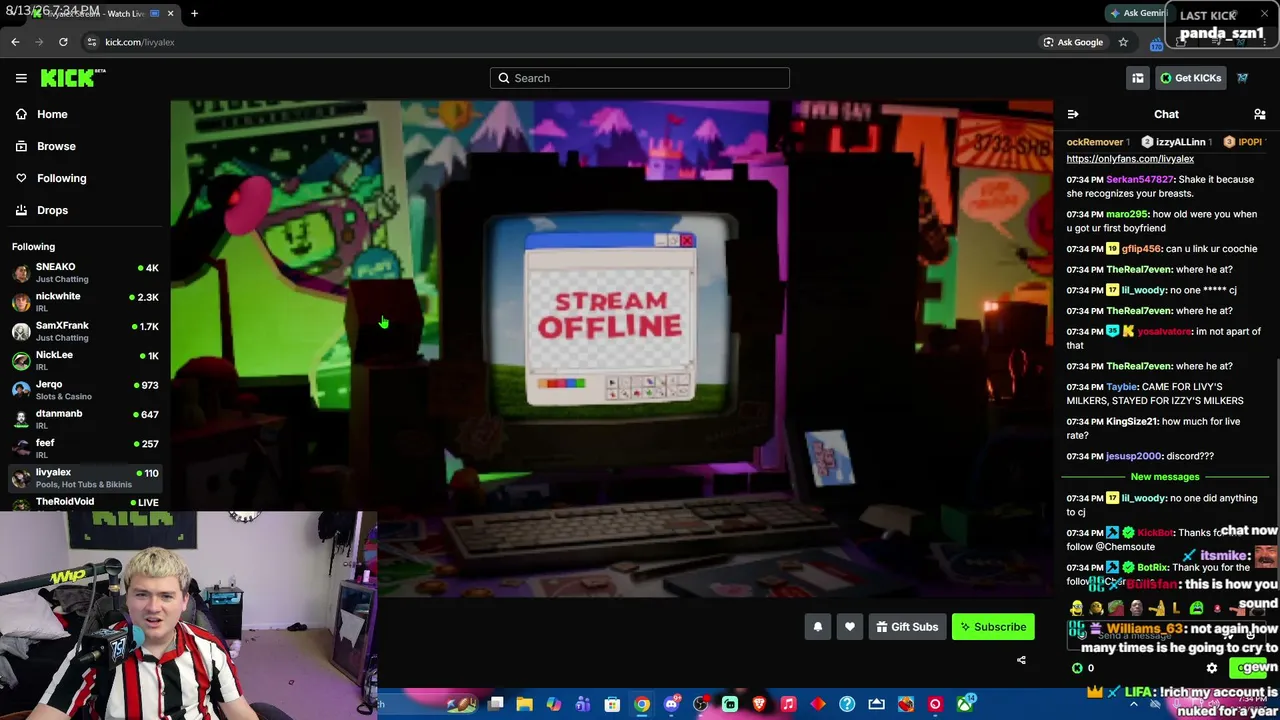This screenshot has height=720, width=1280.
Task: Click the New messages divider in chat
Action: (x=1165, y=477)
